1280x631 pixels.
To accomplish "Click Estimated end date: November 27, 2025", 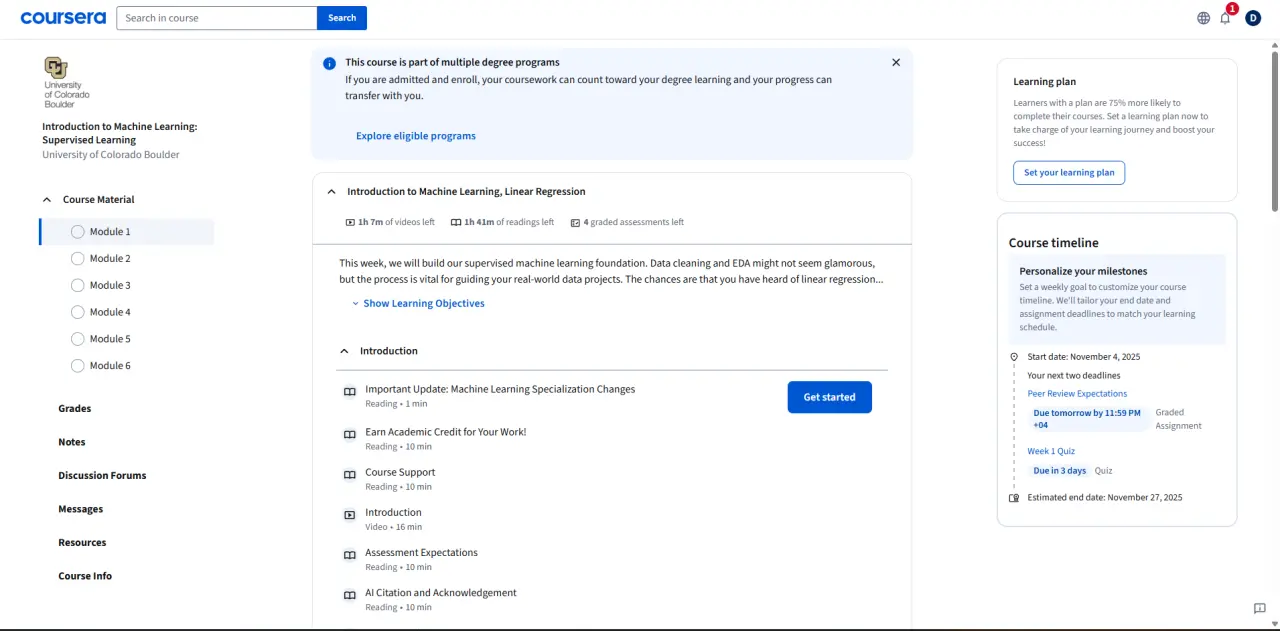I will [x=1105, y=497].
